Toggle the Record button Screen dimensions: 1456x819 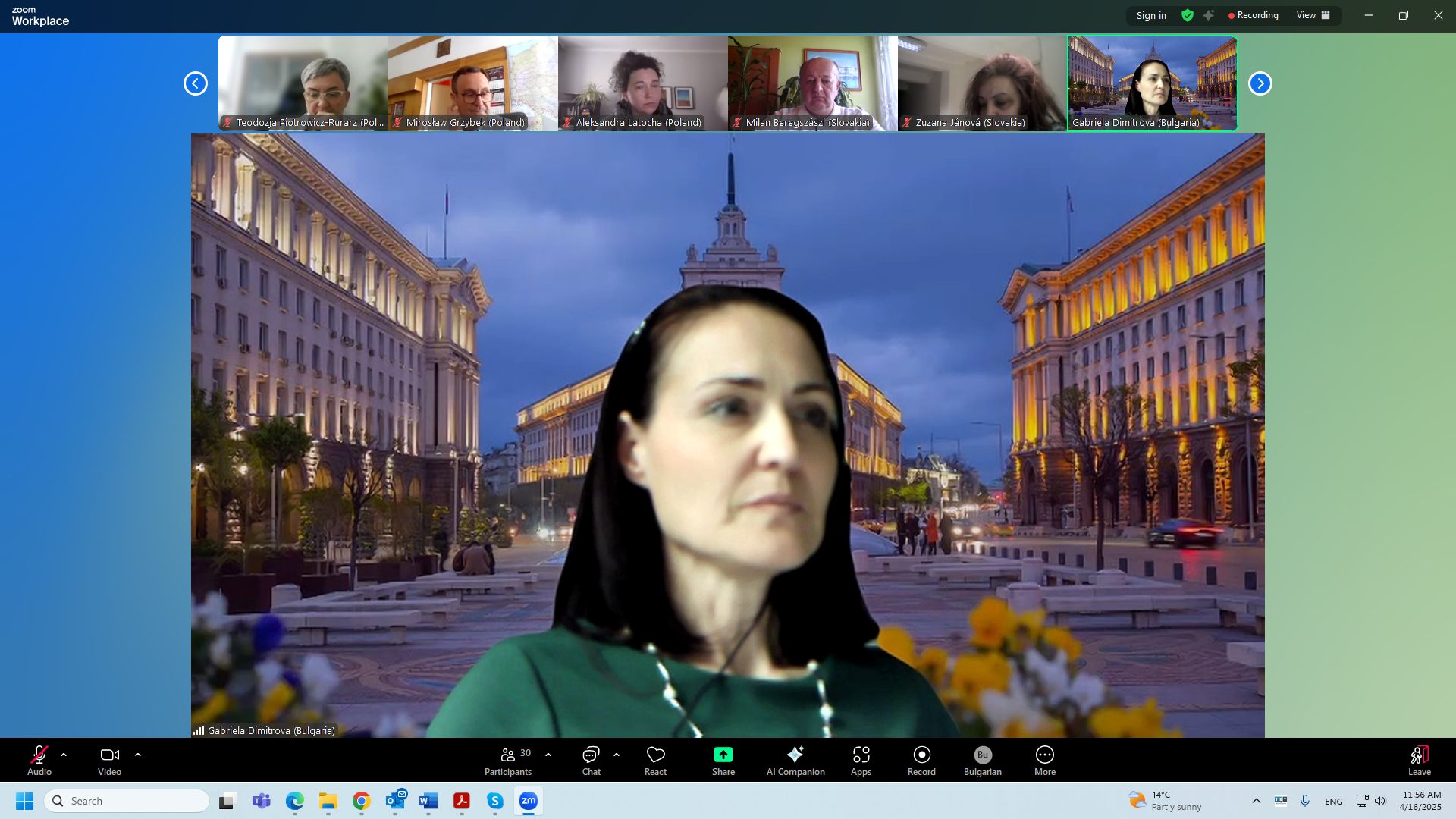921,761
